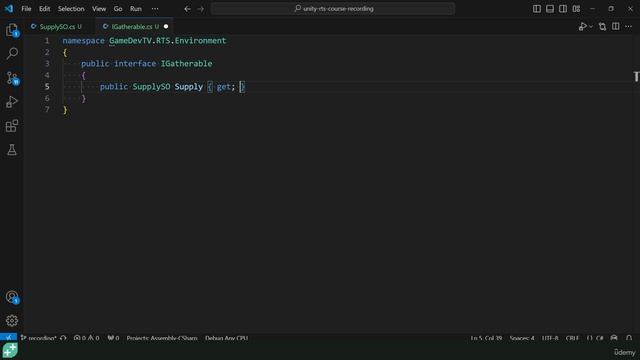640x360 pixels.
Task: Click the GameDevTV.RTS.Environment namespace text
Action: pos(167,40)
